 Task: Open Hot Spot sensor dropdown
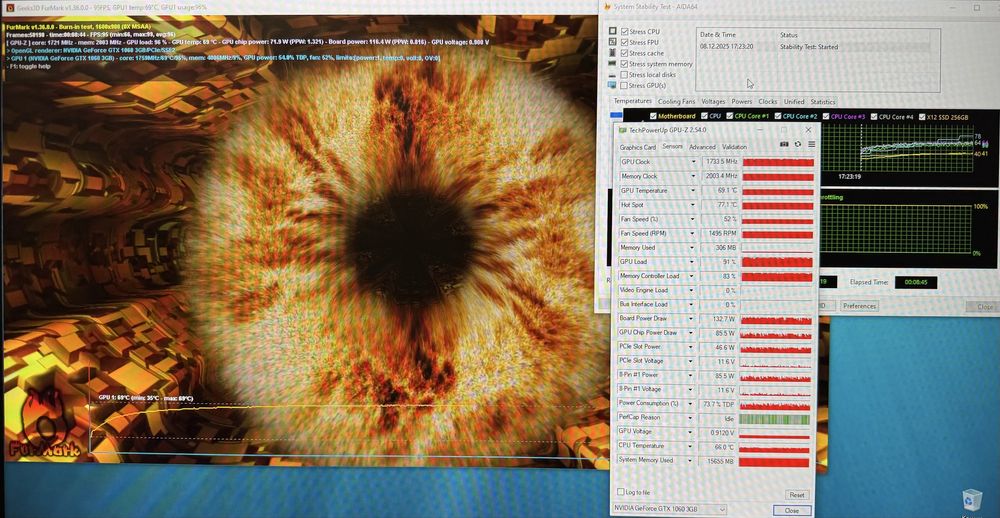pos(693,205)
